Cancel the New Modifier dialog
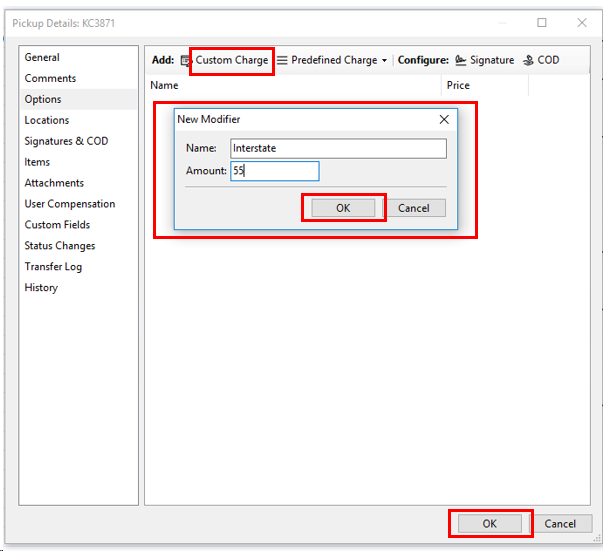 coord(414,208)
